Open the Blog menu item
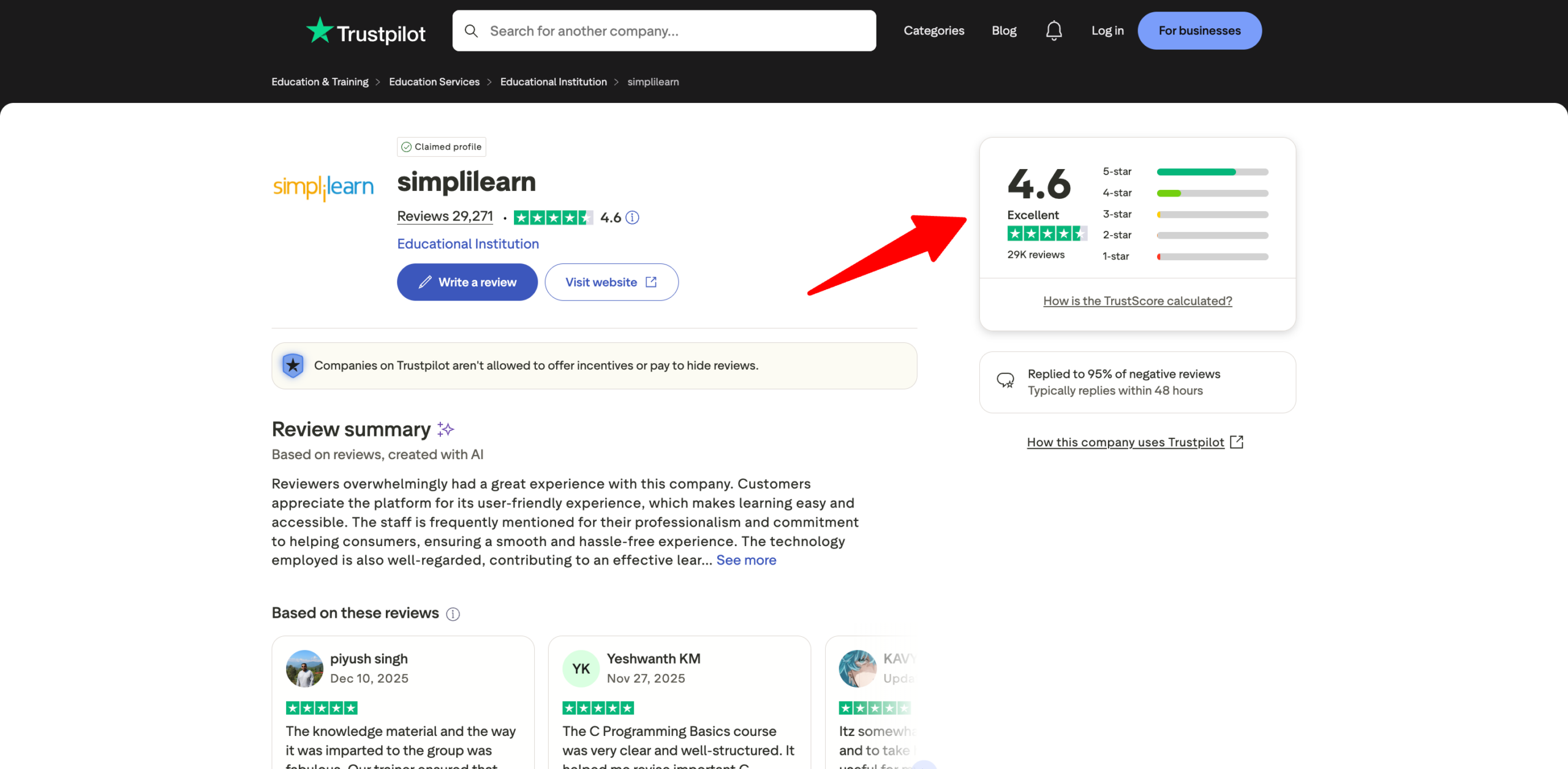This screenshot has height=769, width=1568. [1004, 31]
